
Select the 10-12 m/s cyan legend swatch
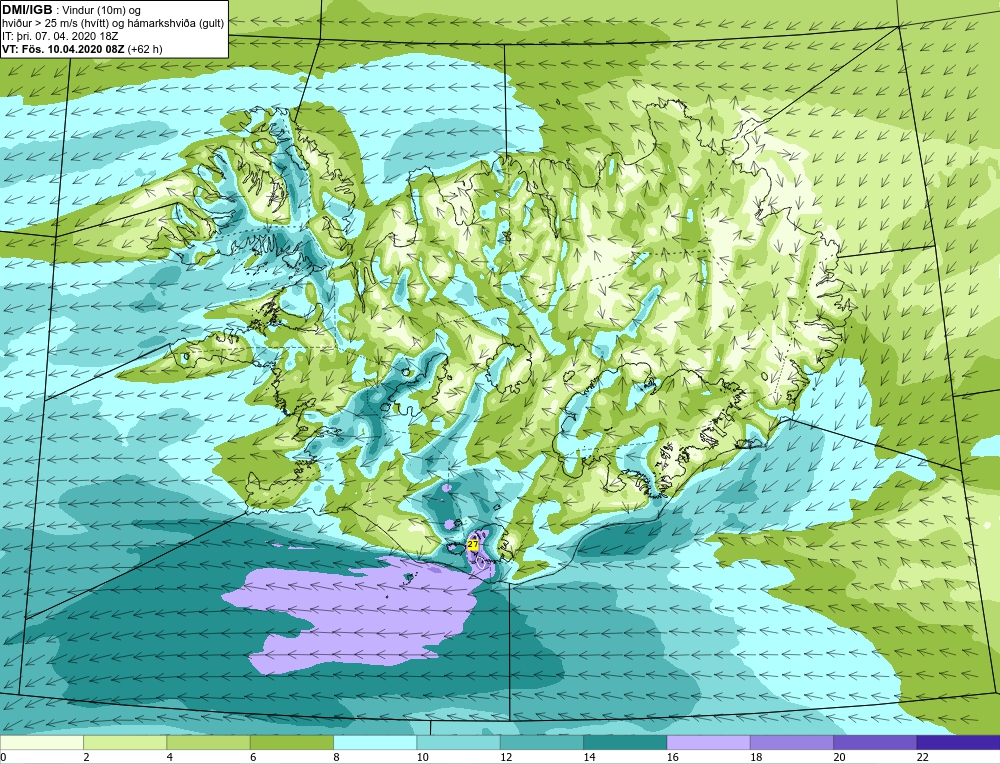pyautogui.click(x=459, y=742)
